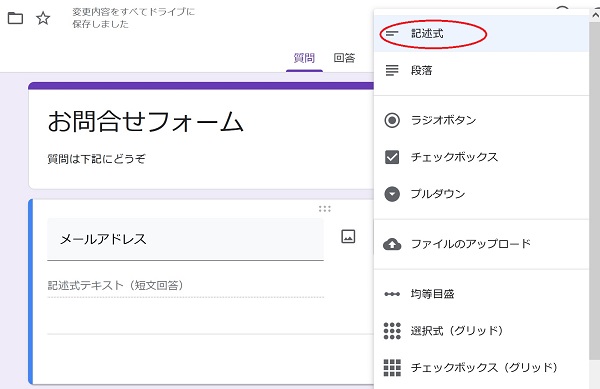Pick 選択式（グリッド） option
The width and height of the screenshot is (600, 389).
481,331
